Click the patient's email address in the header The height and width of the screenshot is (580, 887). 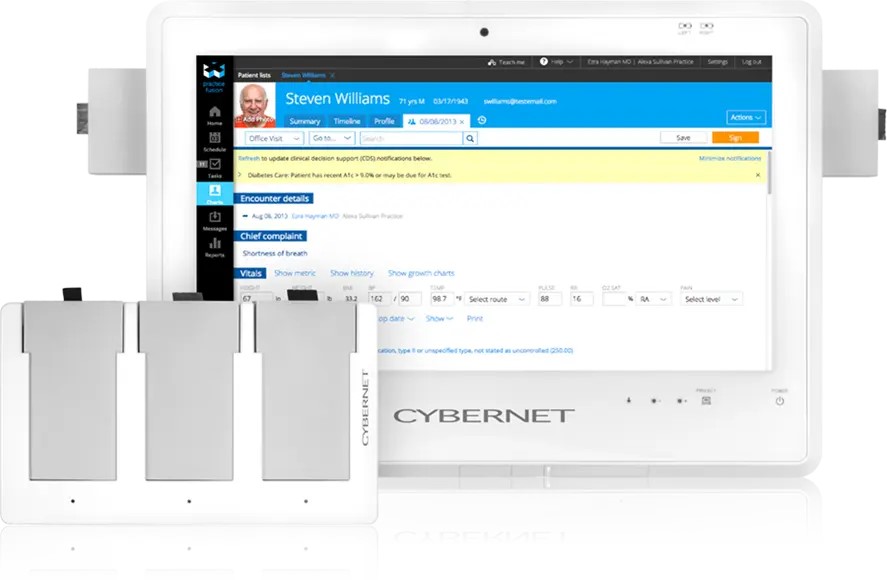point(520,101)
